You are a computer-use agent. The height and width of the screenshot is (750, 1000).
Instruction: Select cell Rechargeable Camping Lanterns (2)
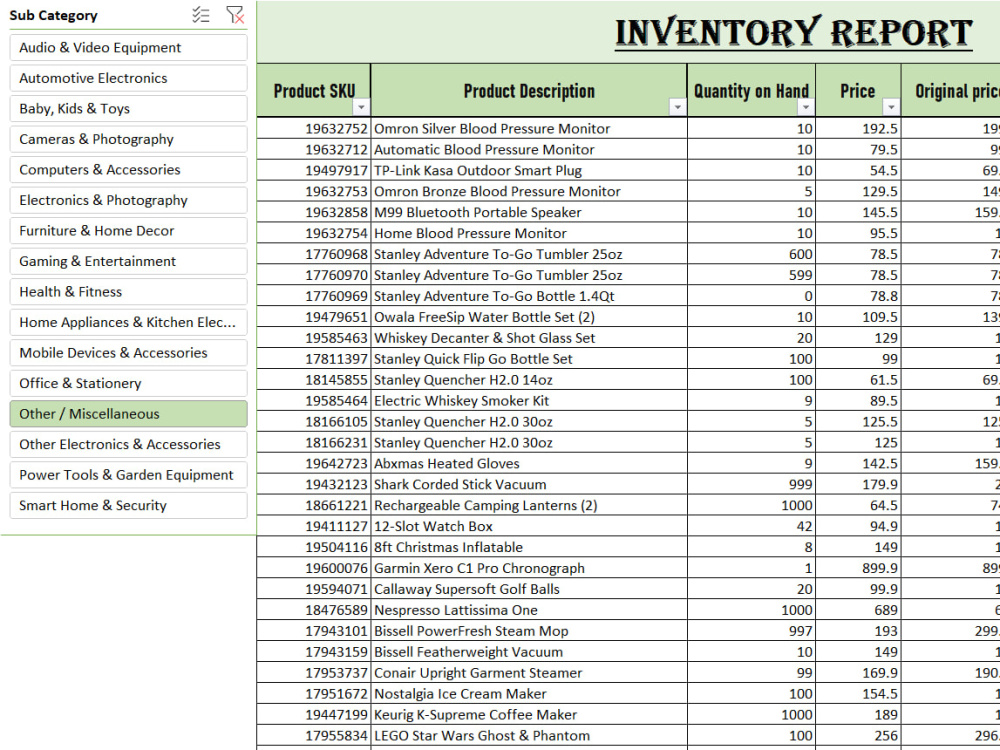click(x=529, y=506)
